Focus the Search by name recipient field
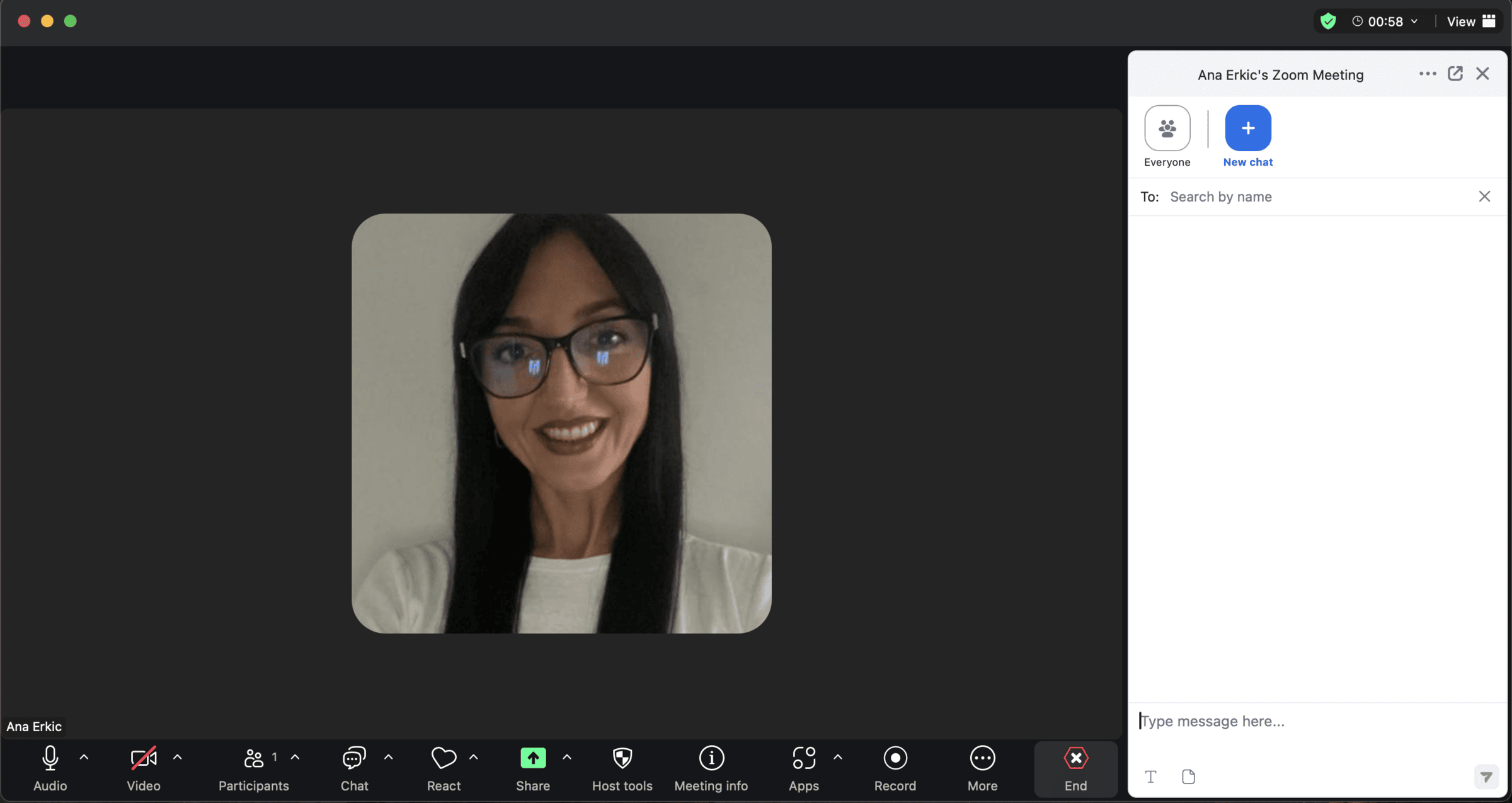The image size is (1512, 803). tap(1317, 196)
